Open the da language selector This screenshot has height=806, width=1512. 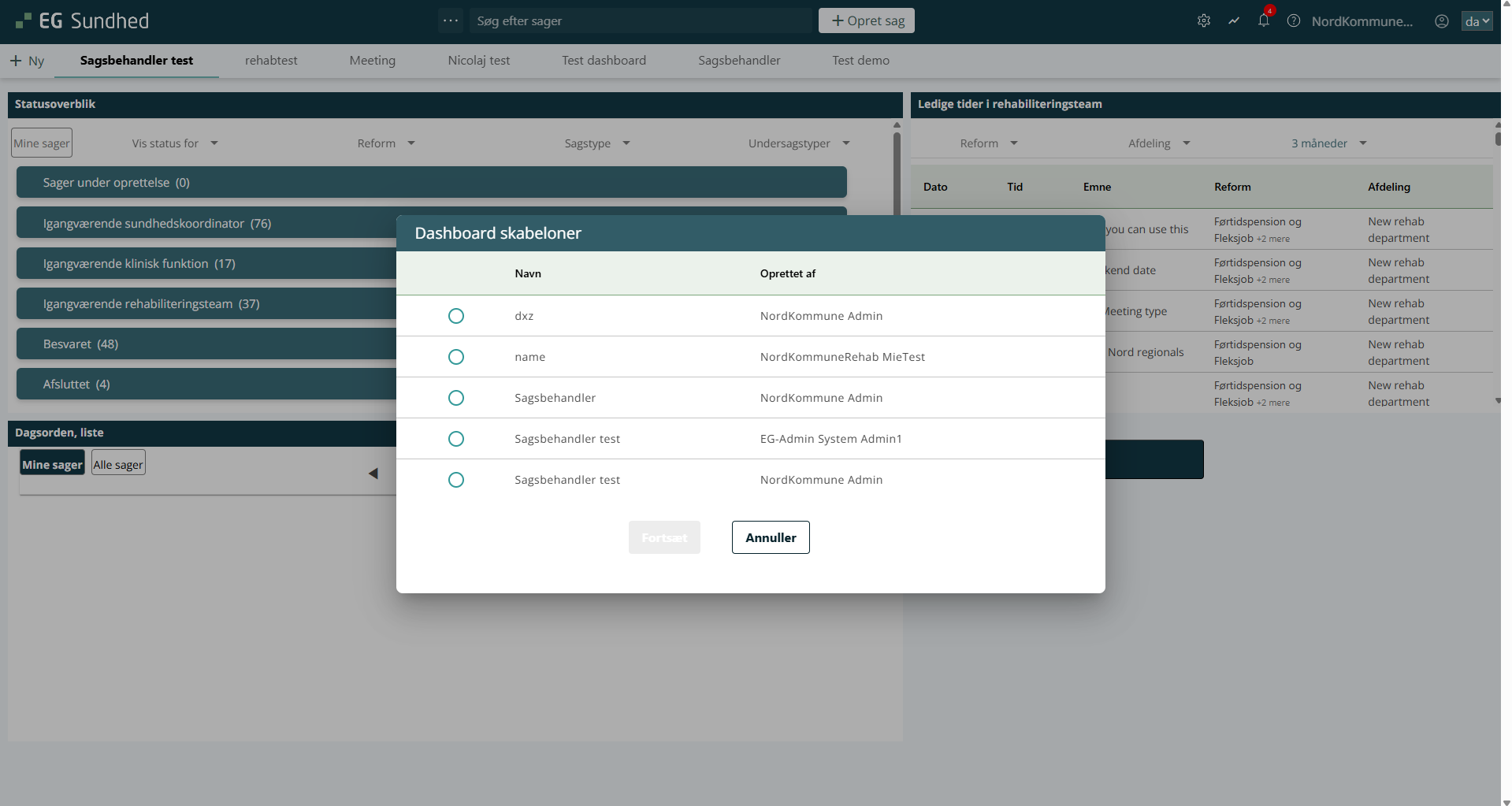[x=1477, y=21]
